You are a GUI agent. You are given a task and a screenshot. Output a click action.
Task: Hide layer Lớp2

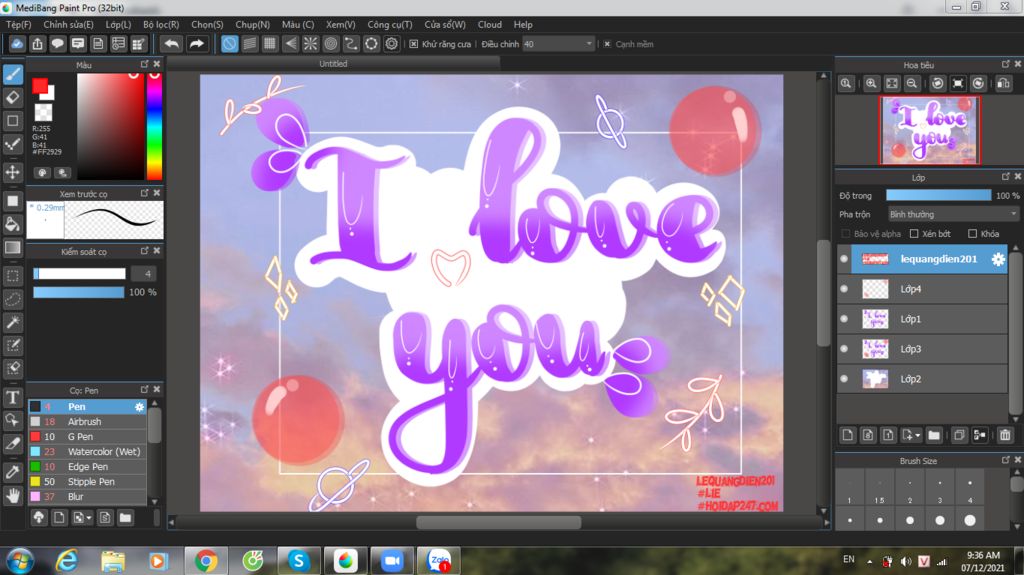tap(844, 379)
